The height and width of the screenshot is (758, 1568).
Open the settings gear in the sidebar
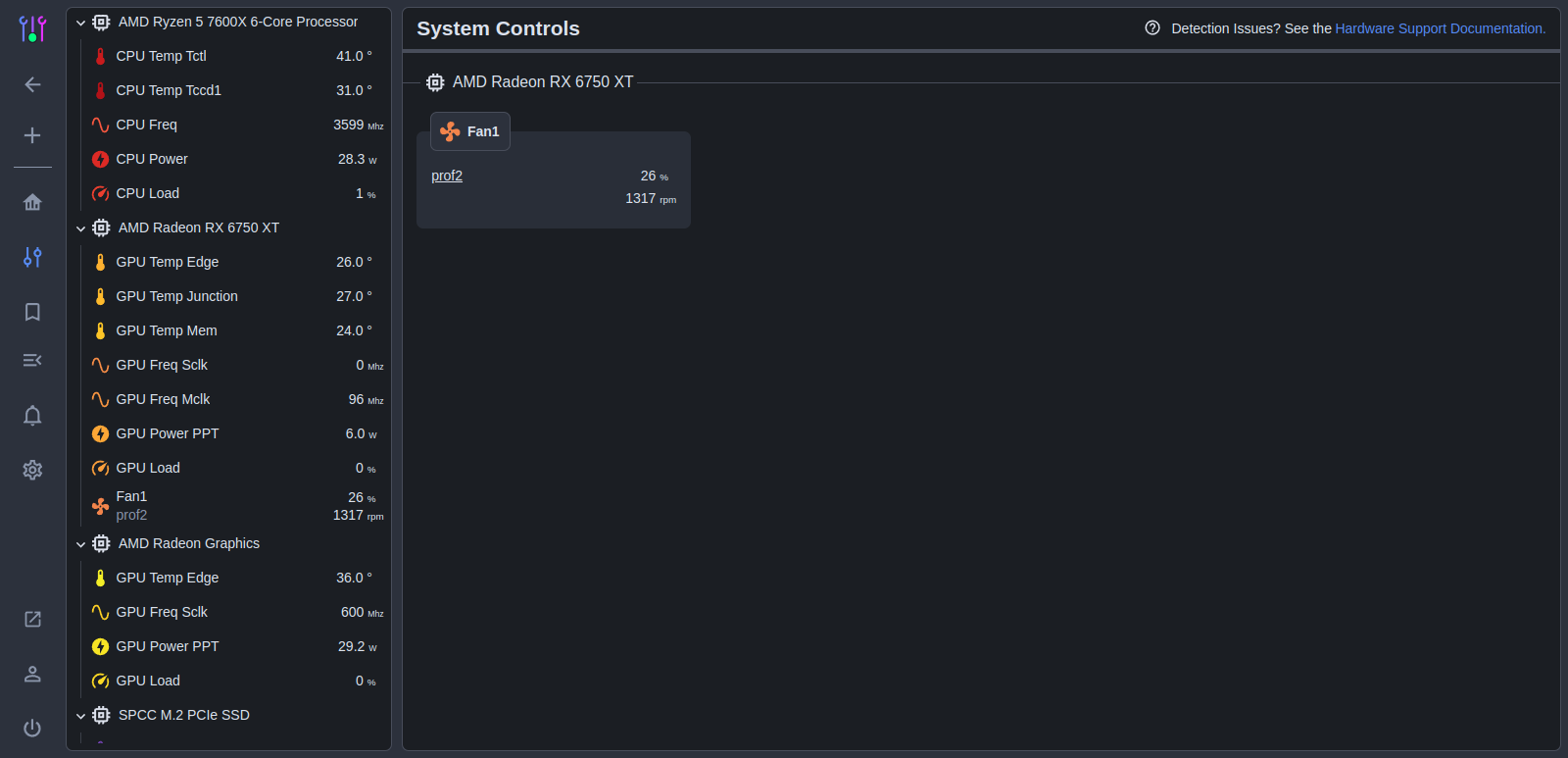[32, 470]
